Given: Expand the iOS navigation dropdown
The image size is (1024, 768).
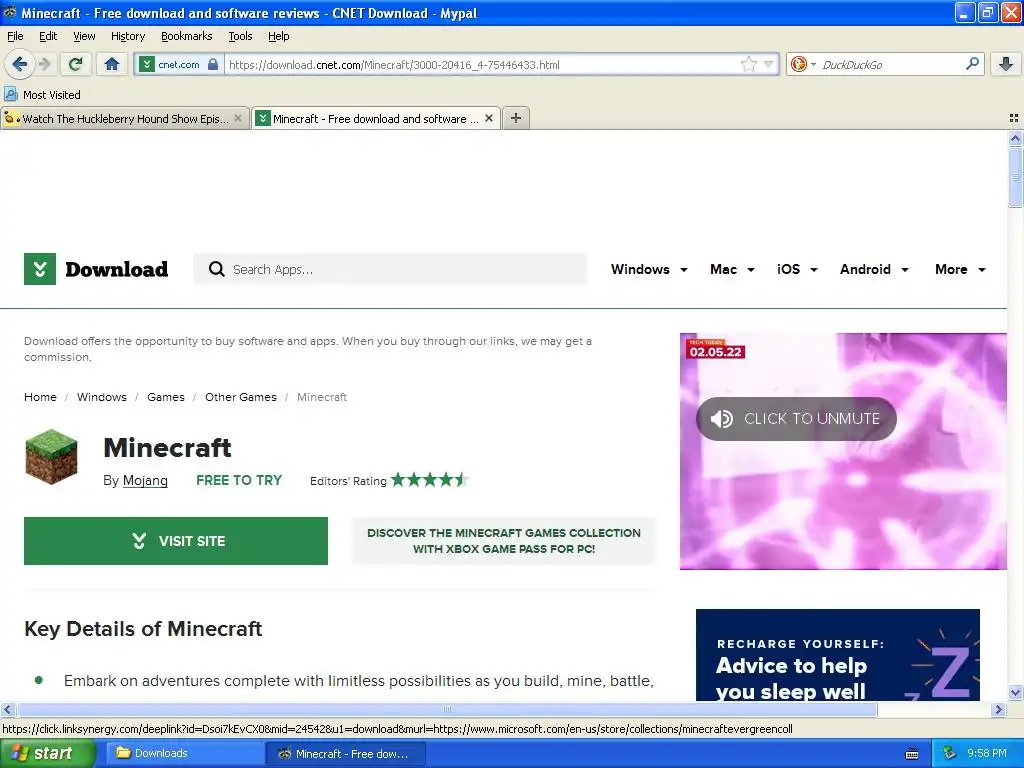Looking at the screenshot, I should tap(797, 269).
